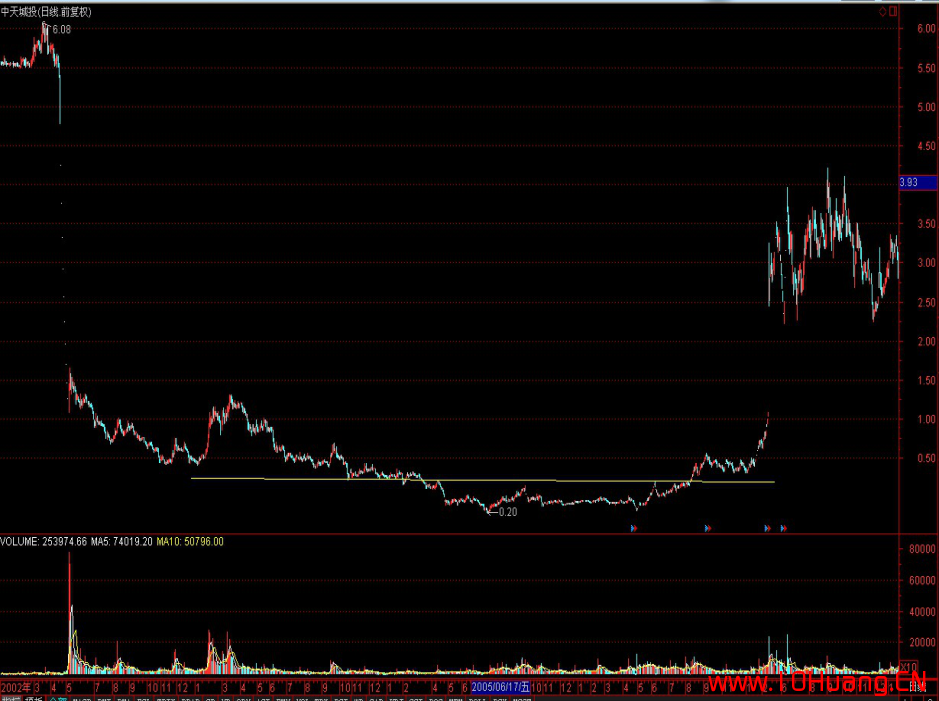The image size is (939, 701).
Task: Click the 3.50 price axis value
Action: (x=926, y=224)
